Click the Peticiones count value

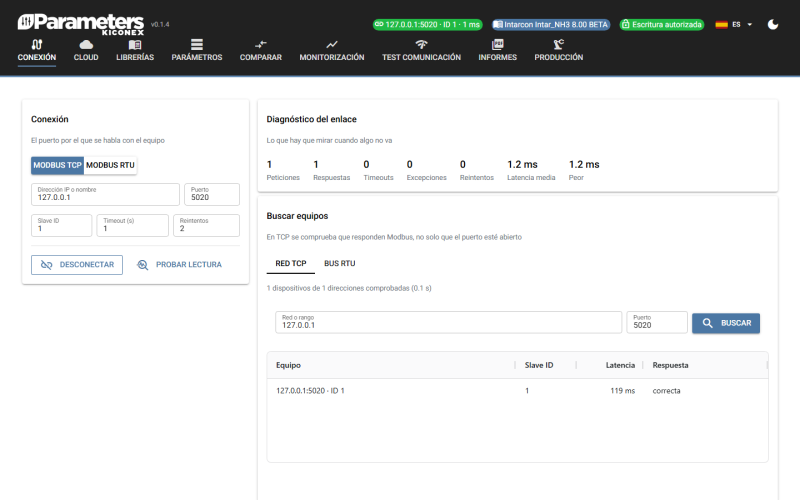269,164
